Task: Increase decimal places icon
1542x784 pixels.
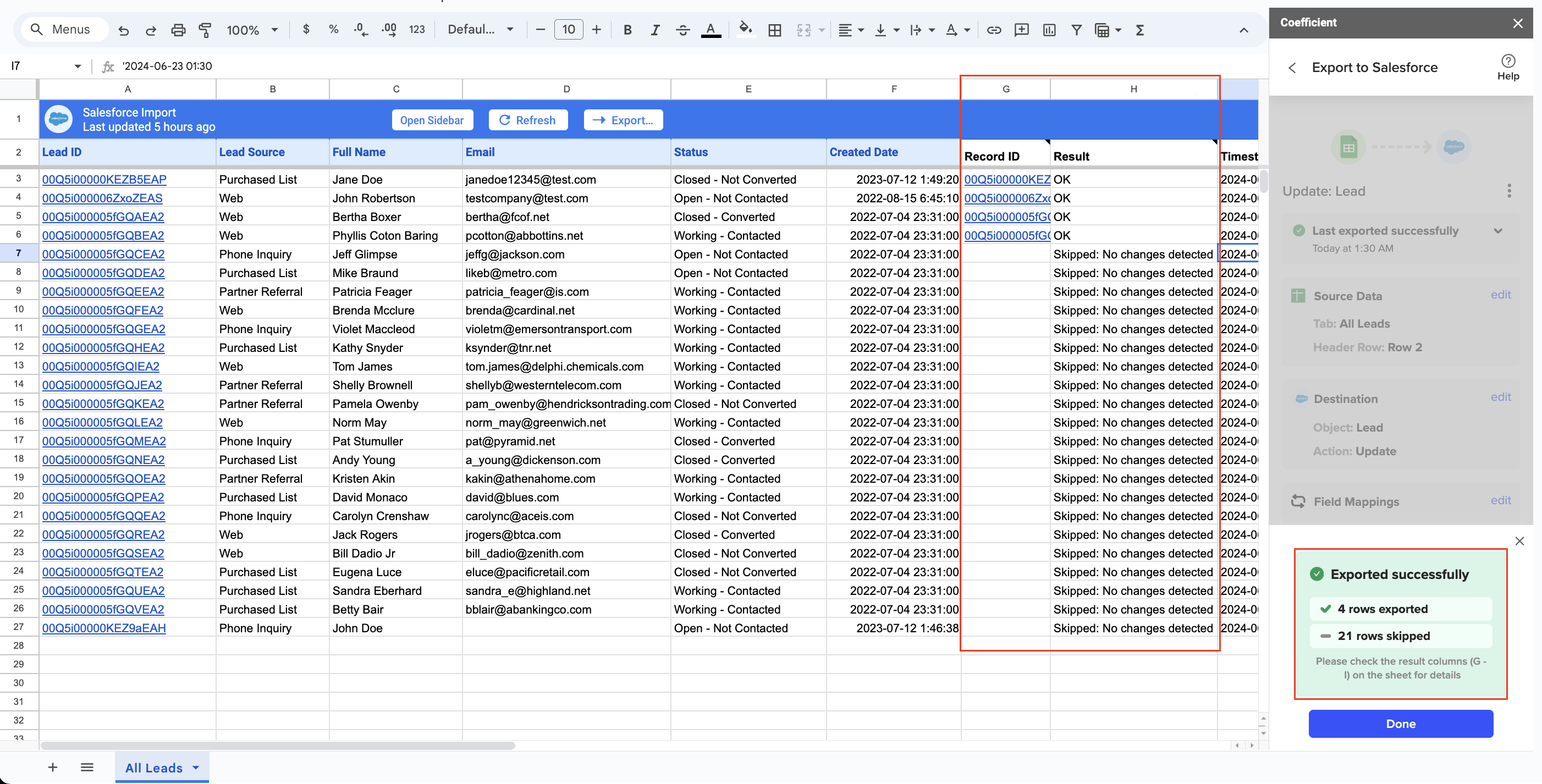Action: point(389,29)
